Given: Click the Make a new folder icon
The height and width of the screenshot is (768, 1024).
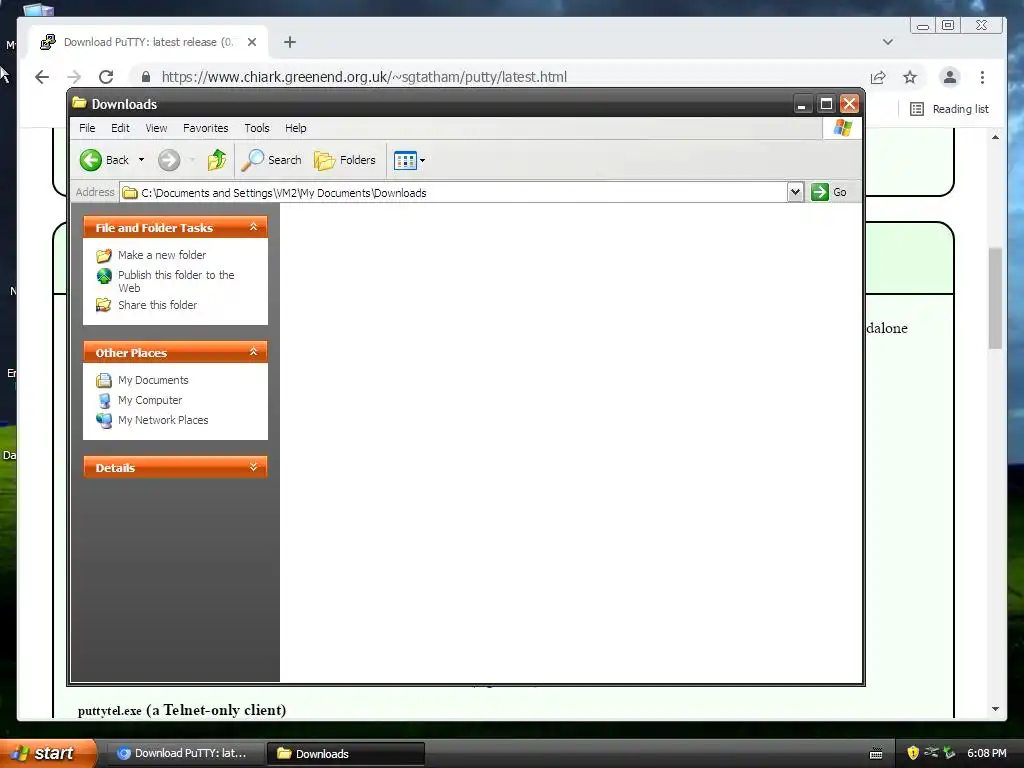Looking at the screenshot, I should [x=104, y=255].
